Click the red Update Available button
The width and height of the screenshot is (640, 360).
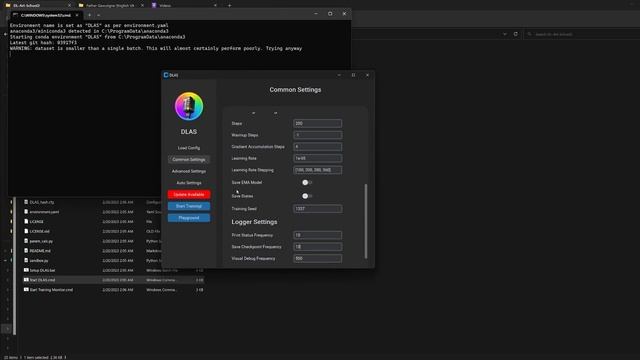(x=189, y=194)
